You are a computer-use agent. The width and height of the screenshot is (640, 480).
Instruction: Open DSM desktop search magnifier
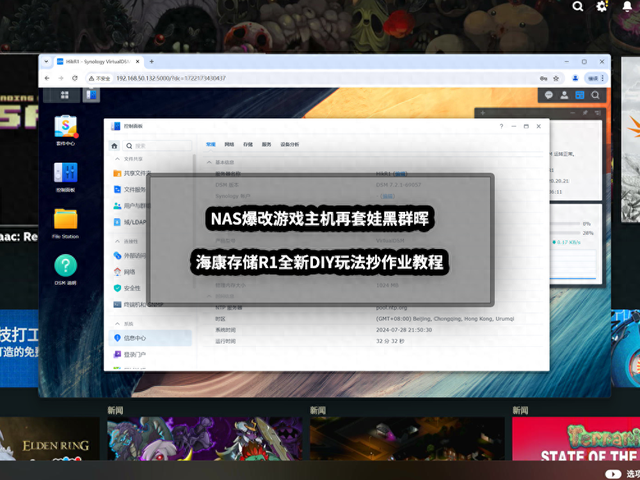[x=595, y=95]
